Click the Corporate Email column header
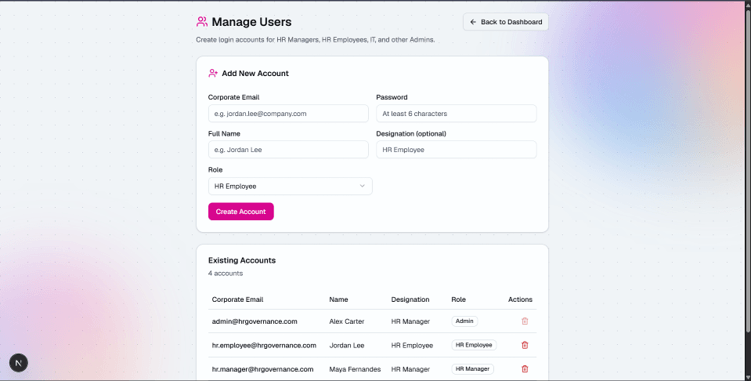The height and width of the screenshot is (381, 751). coord(238,300)
